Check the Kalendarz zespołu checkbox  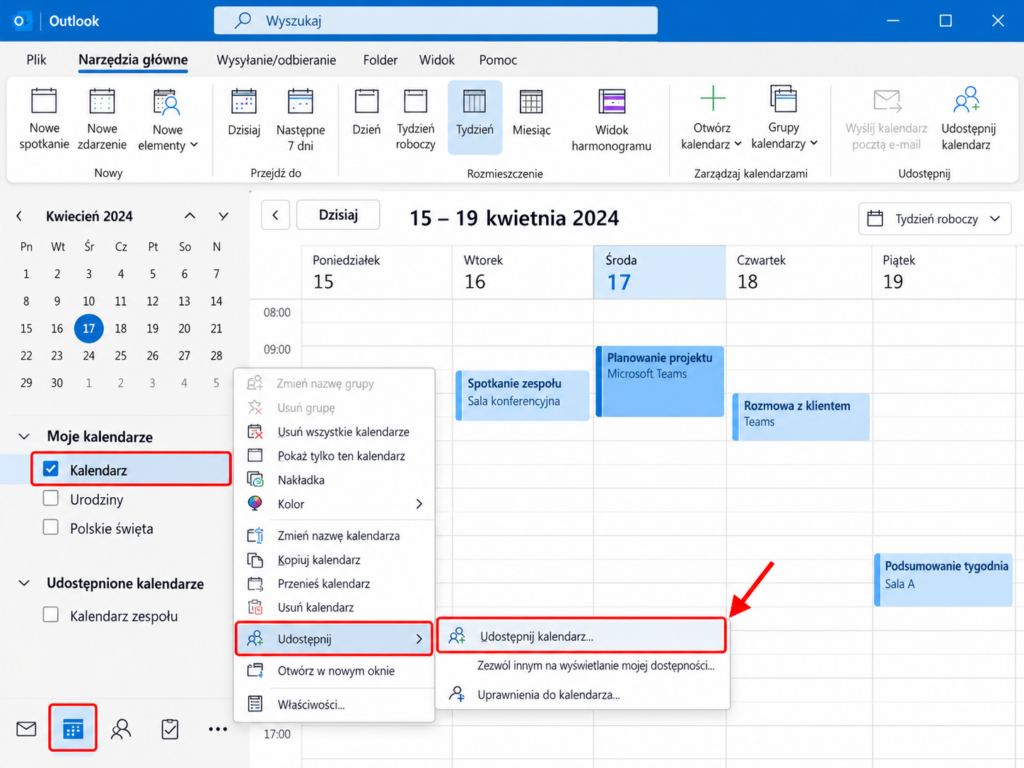point(50,615)
